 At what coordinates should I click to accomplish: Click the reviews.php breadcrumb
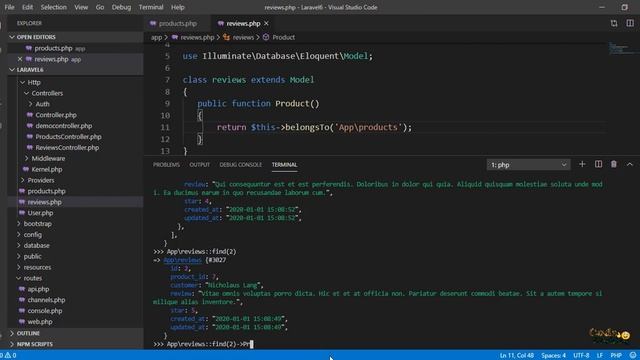[197, 37]
